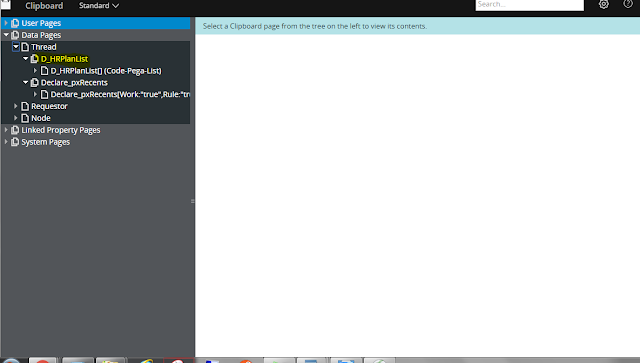Click the D_HRPlanList[] page icon
This screenshot has height=363, width=640.
[44, 71]
